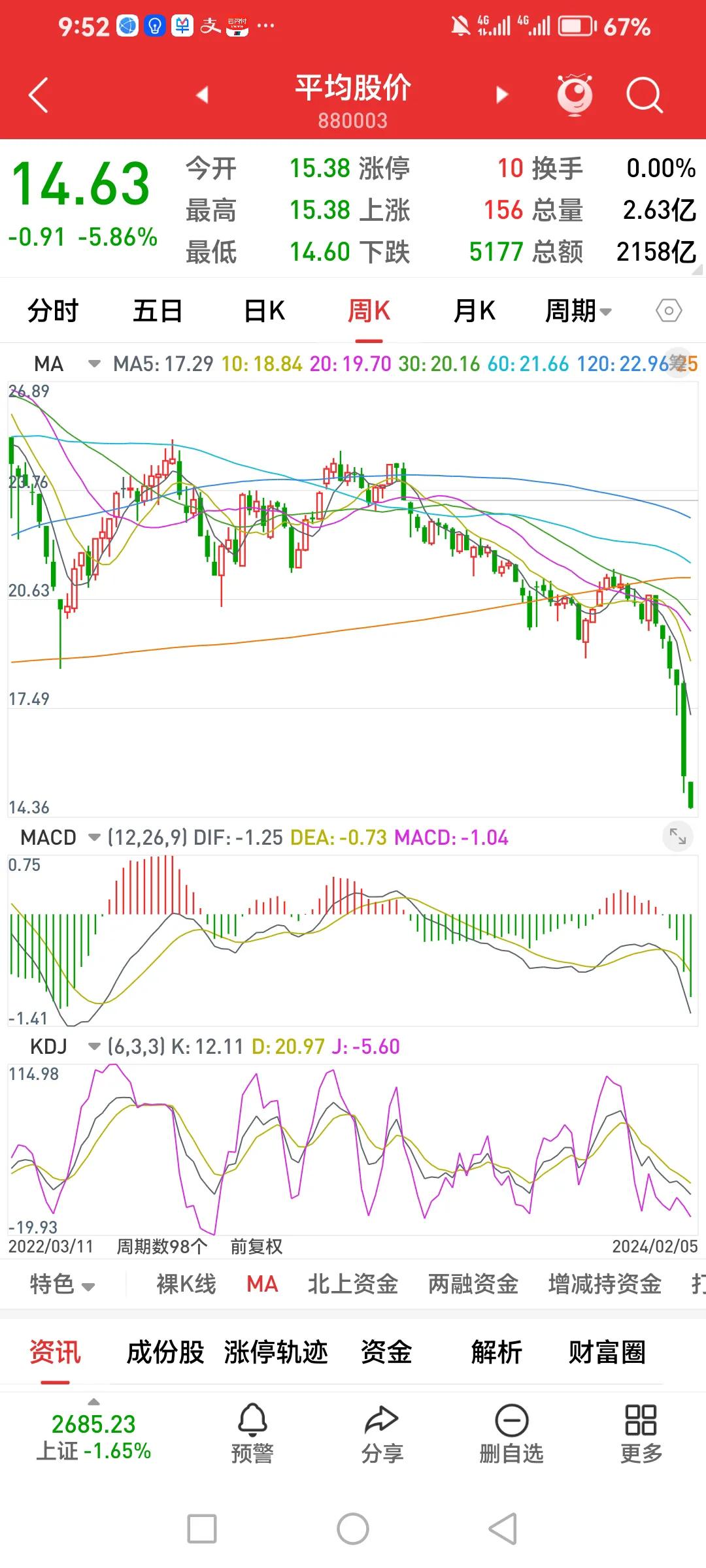Tap the 60: 21.66 MA readout
Image resolution: width=706 pixels, height=1568 pixels.
point(528,364)
